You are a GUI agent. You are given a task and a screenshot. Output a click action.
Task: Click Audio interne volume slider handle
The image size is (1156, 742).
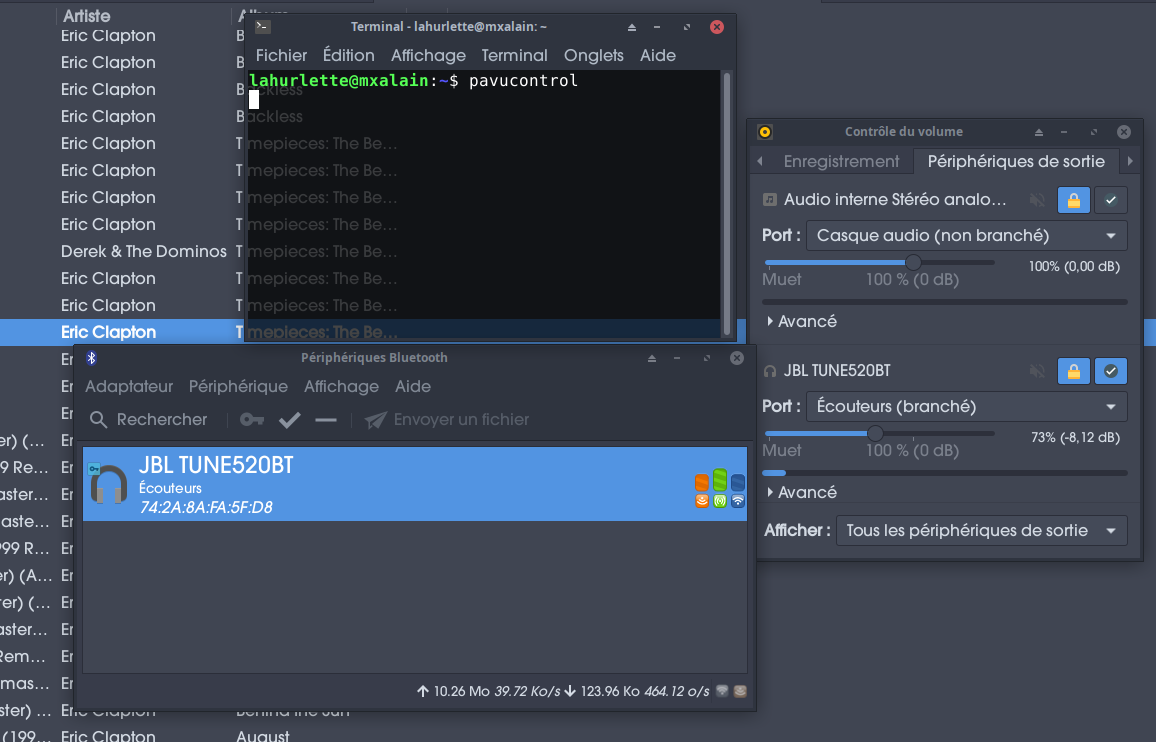913,262
